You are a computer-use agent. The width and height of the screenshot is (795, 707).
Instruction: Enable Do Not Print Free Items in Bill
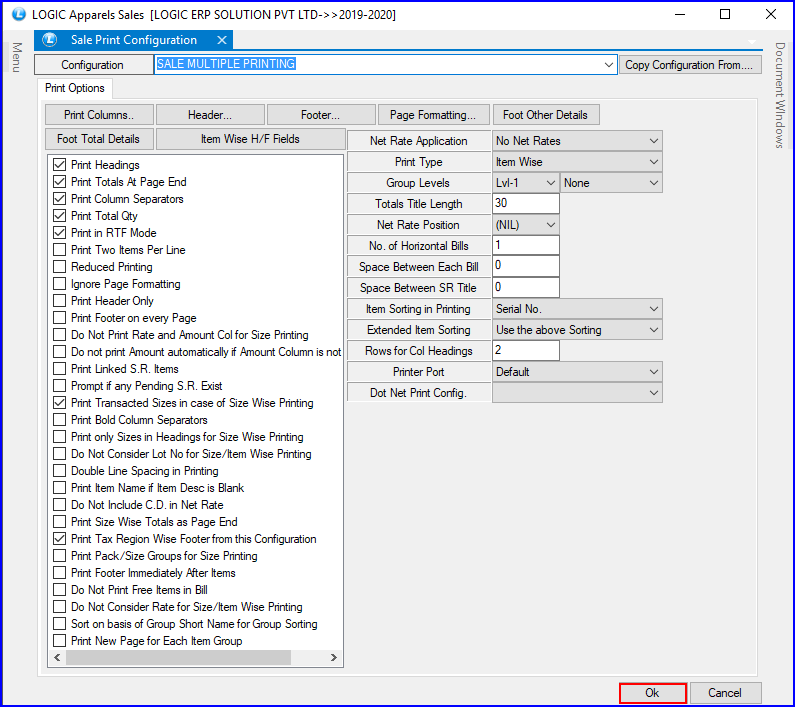coord(60,590)
